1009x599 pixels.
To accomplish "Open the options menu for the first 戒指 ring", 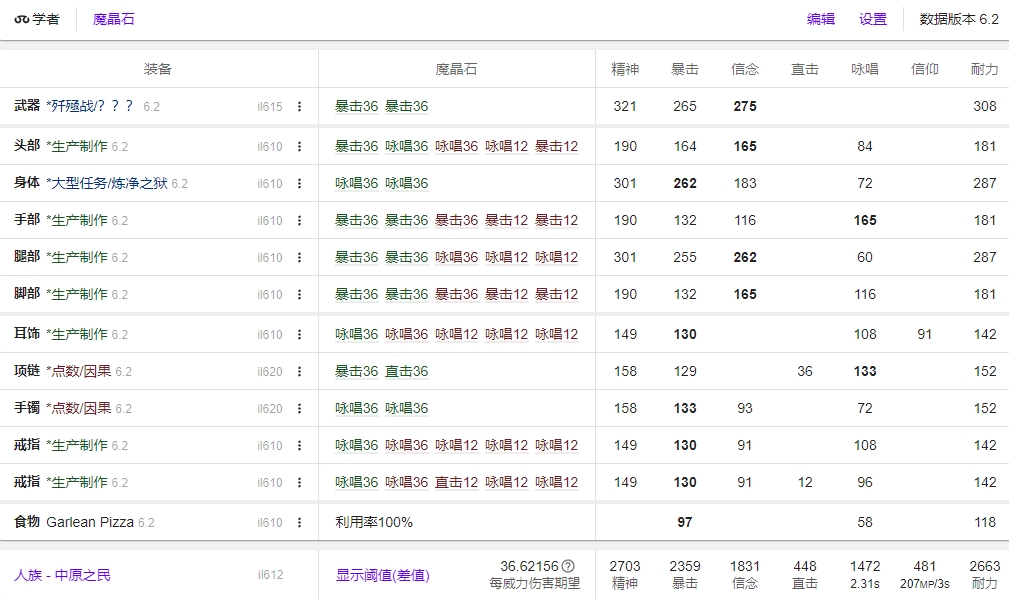I will pos(302,445).
